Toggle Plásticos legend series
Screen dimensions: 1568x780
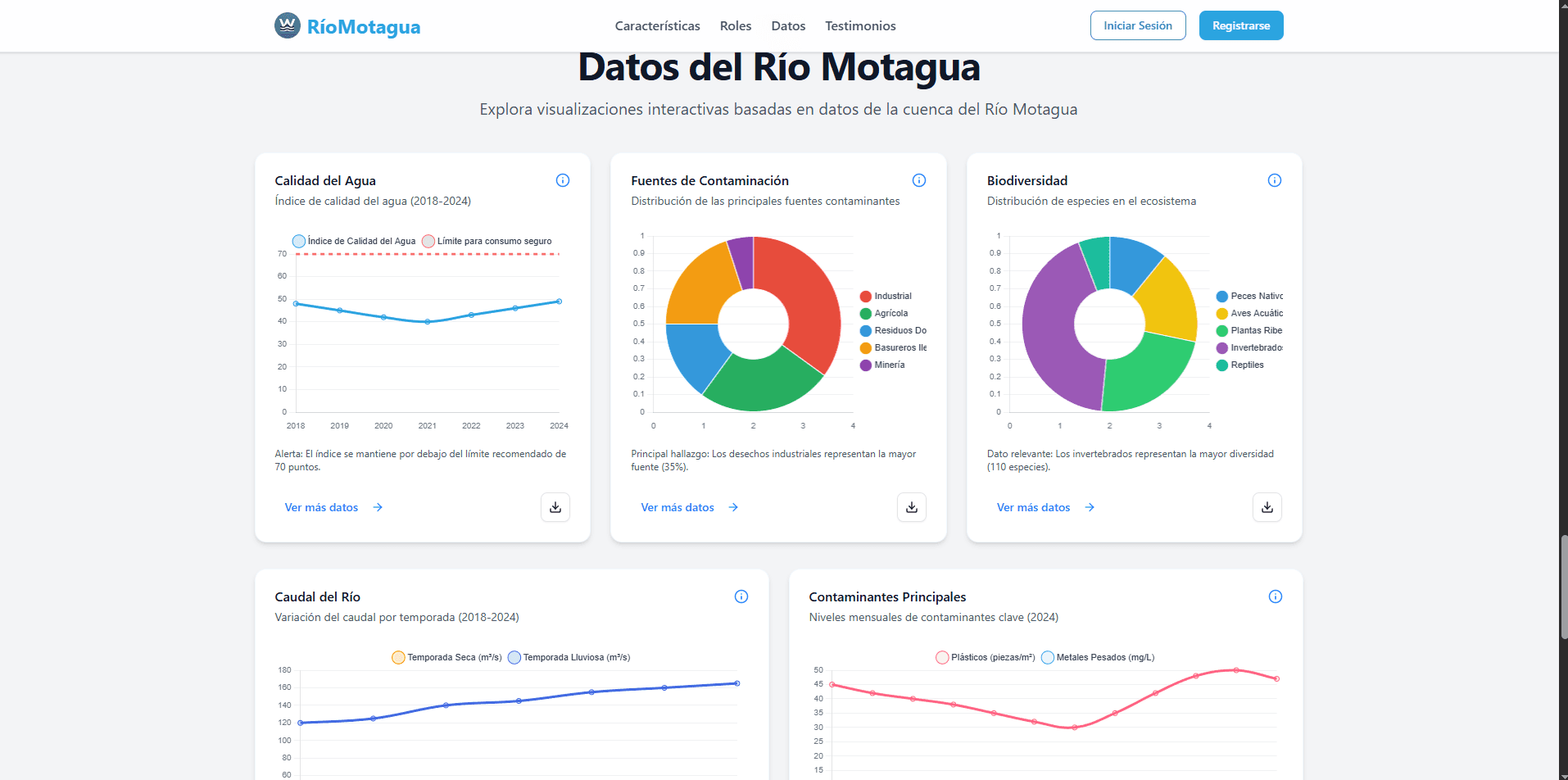986,657
